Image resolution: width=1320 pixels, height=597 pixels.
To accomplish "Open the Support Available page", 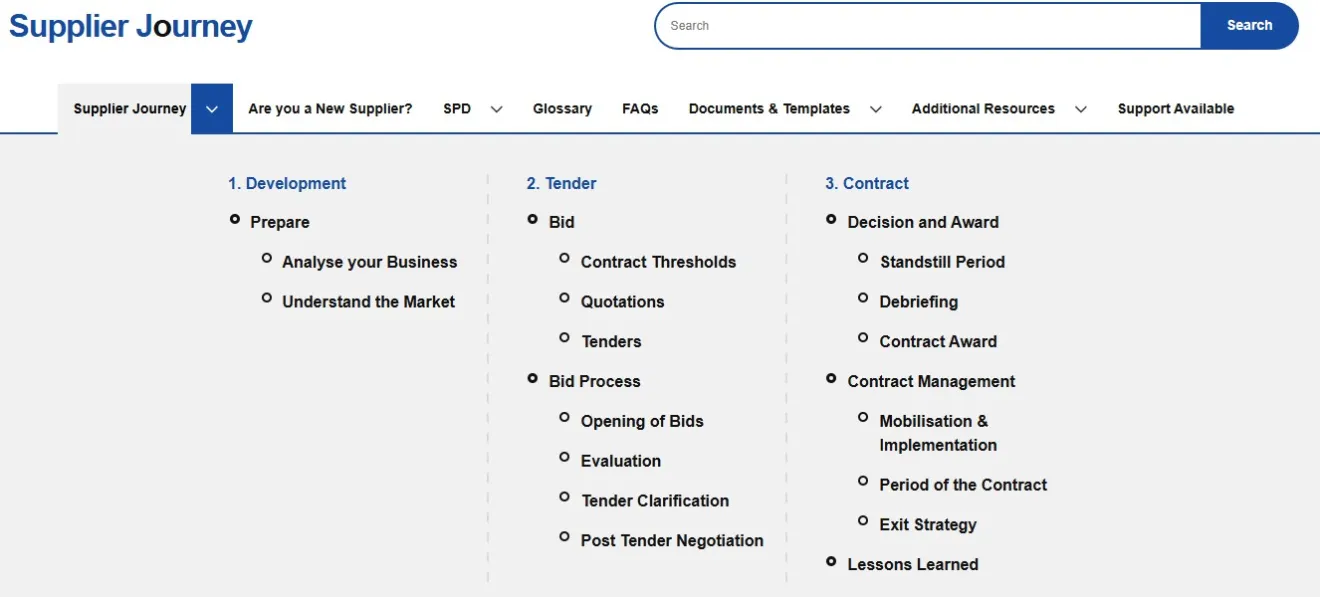I will pyautogui.click(x=1176, y=108).
